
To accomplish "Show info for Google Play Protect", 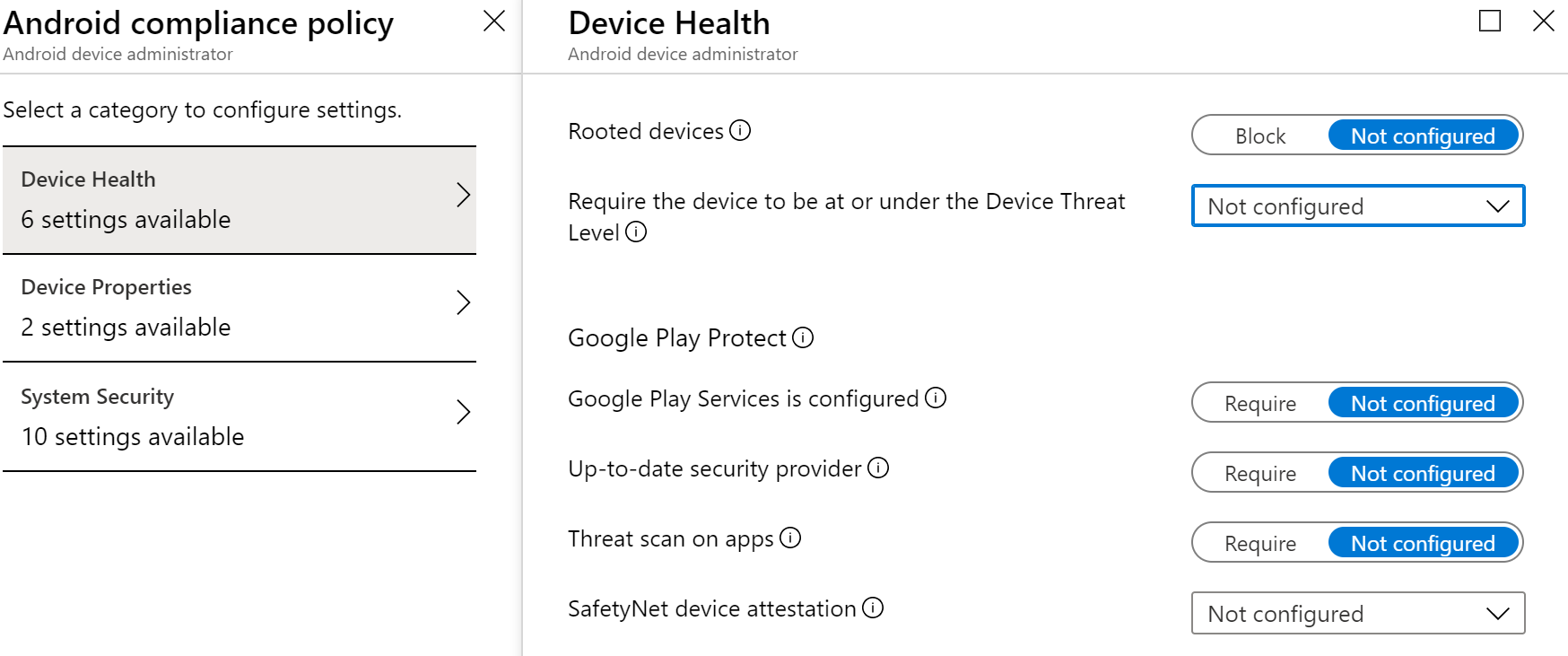I will click(803, 337).
